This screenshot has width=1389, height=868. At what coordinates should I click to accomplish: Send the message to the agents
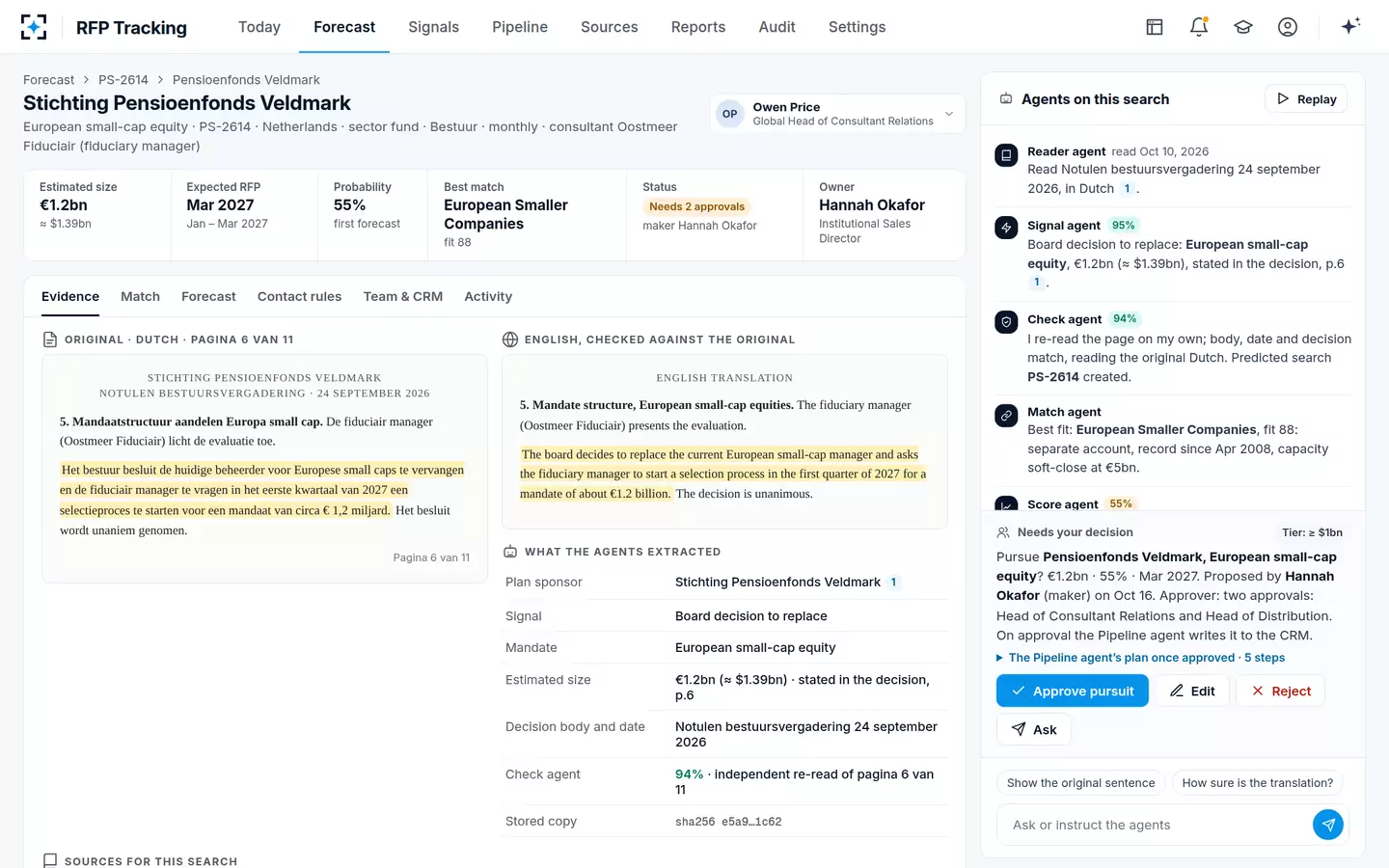point(1328,825)
